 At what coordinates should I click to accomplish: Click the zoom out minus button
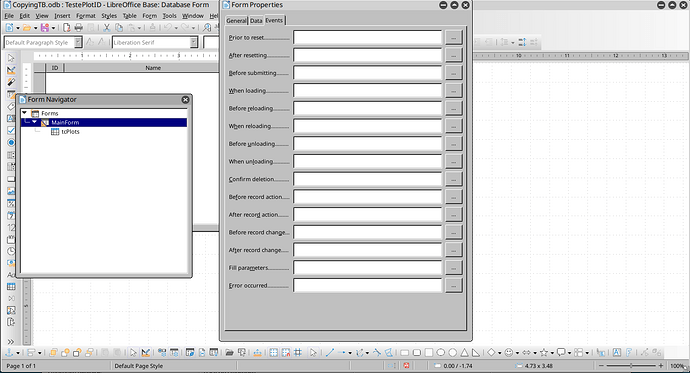[x=602, y=366]
